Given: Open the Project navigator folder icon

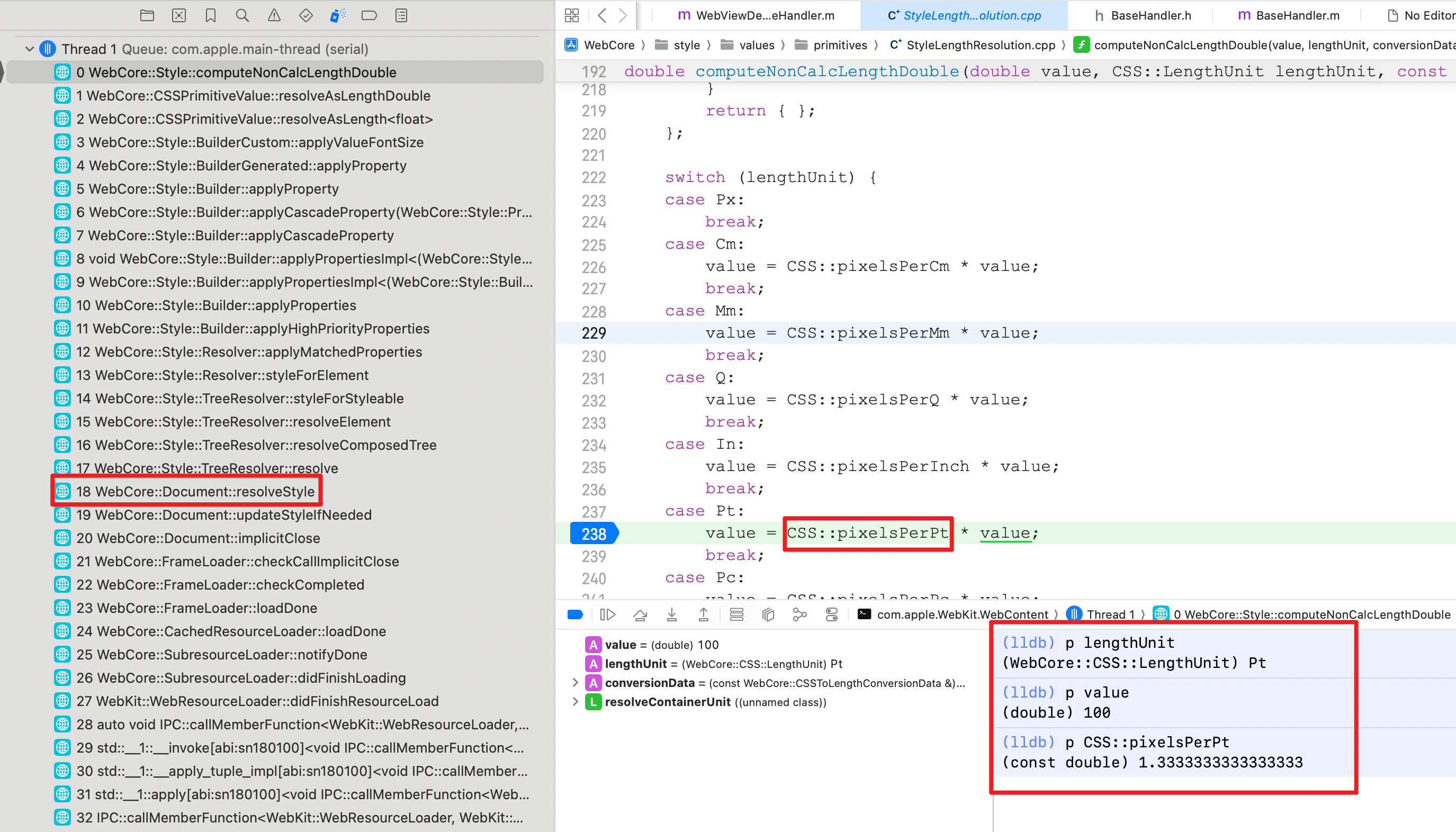Looking at the screenshot, I should click(147, 15).
